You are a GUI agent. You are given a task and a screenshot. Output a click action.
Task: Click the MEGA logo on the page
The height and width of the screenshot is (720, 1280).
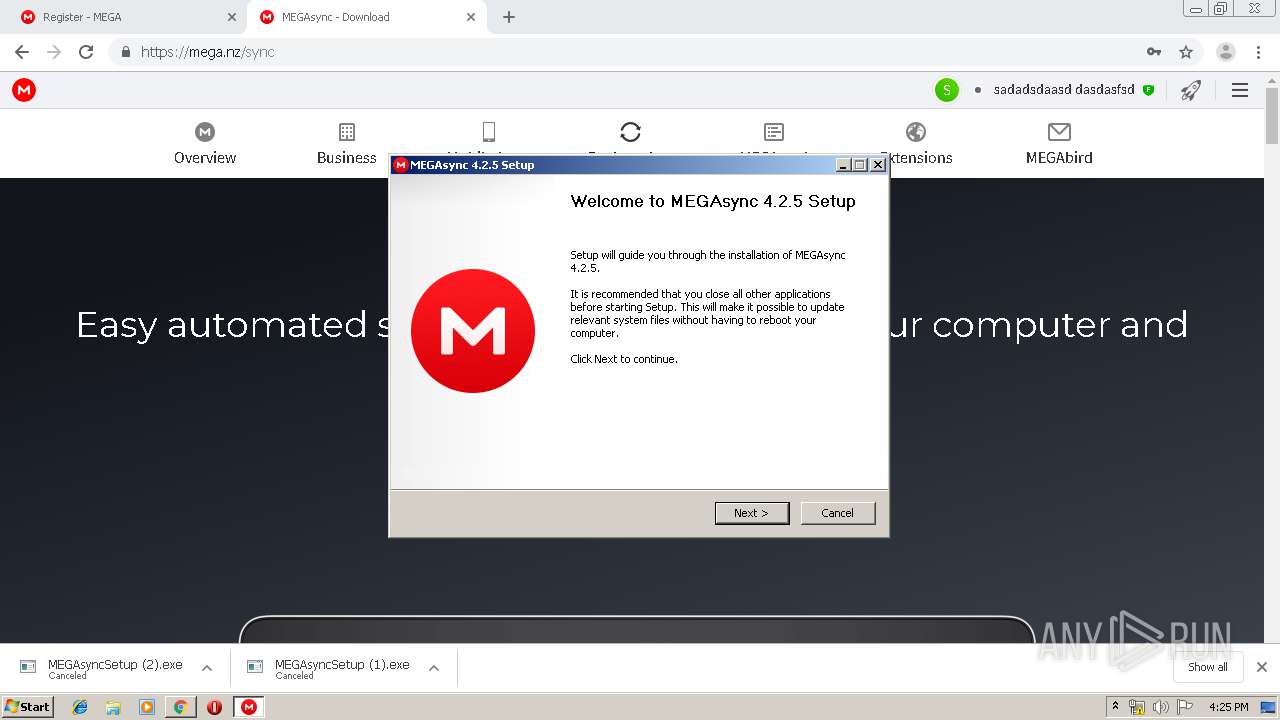click(24, 90)
